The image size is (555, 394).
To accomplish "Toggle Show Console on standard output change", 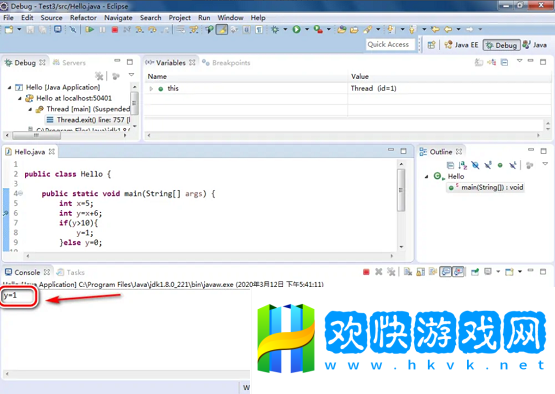I will [x=446, y=272].
